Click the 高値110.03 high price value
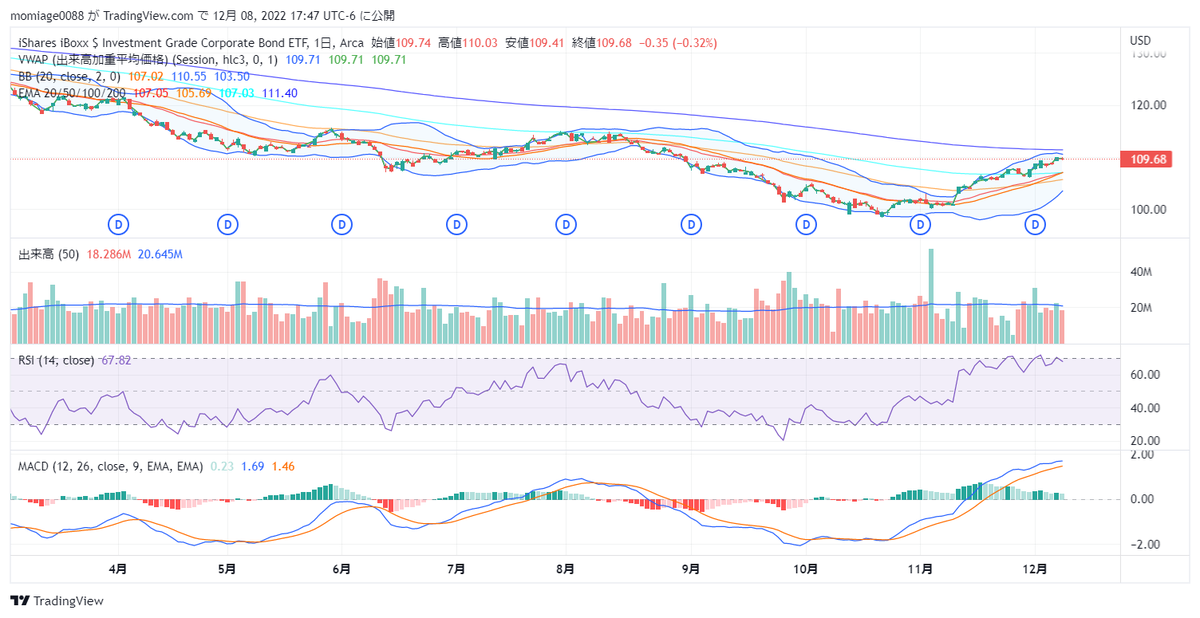The height and width of the screenshot is (618, 1200). pyautogui.click(x=468, y=44)
